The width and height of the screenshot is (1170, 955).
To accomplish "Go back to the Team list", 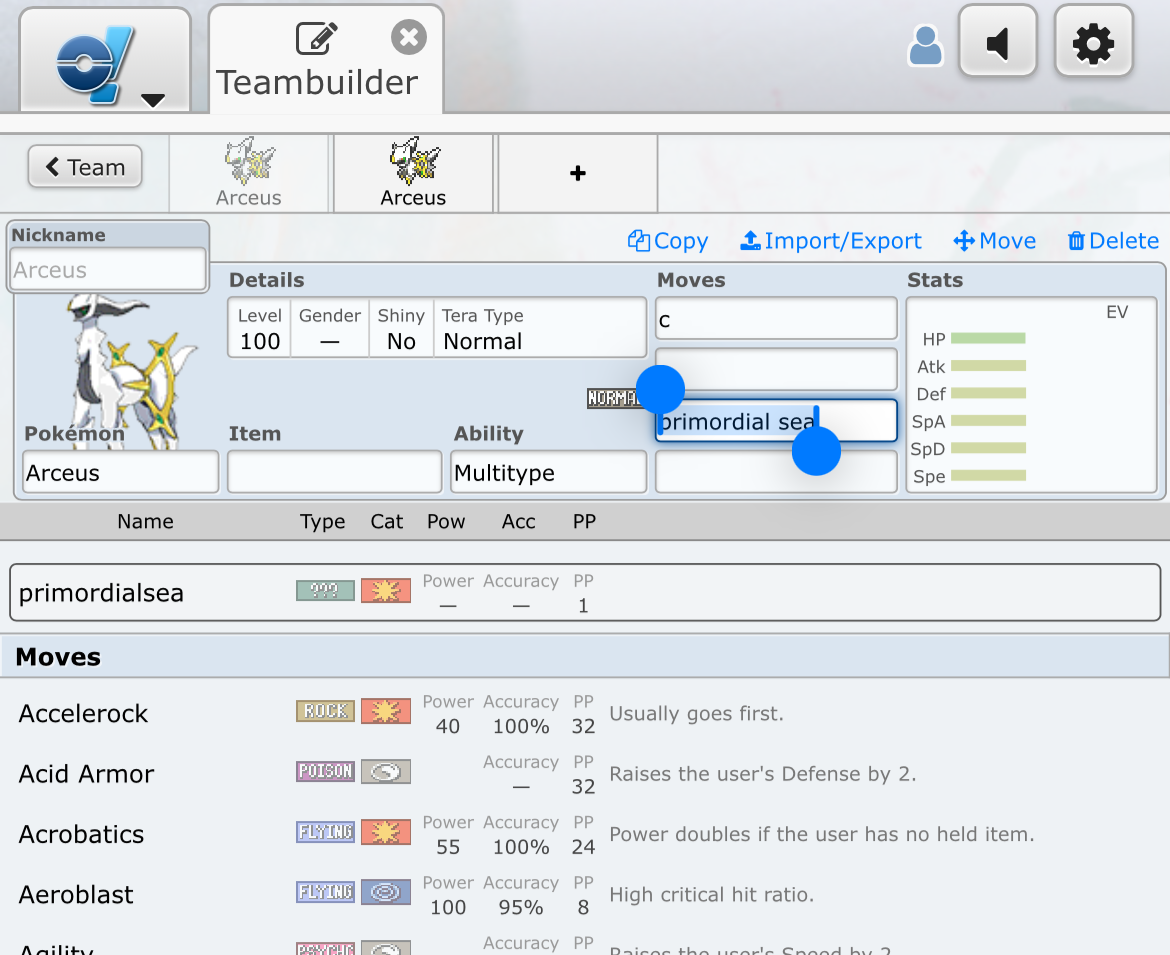I will [x=85, y=166].
